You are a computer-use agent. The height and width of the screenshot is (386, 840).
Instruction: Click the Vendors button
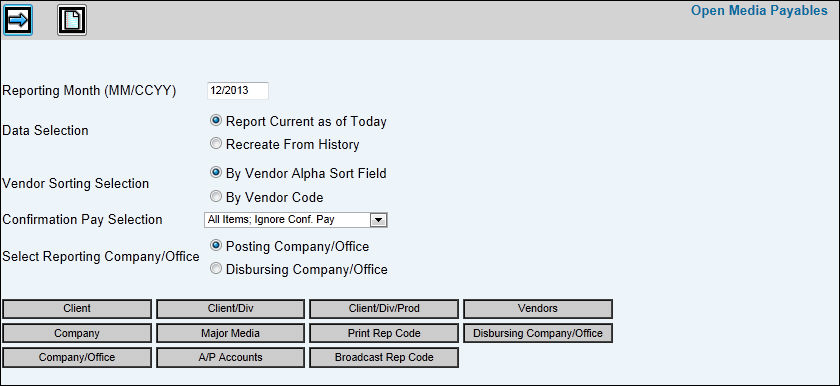pos(538,309)
